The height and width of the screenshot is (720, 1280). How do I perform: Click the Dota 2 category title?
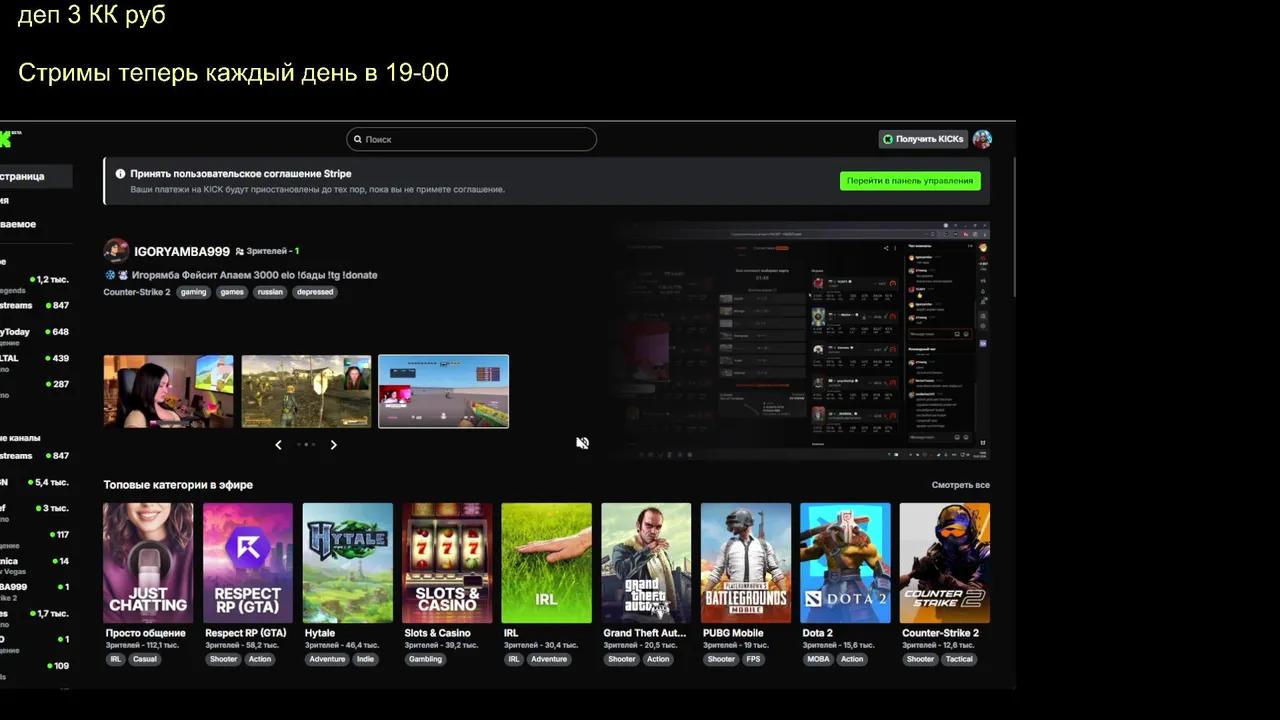(x=817, y=633)
